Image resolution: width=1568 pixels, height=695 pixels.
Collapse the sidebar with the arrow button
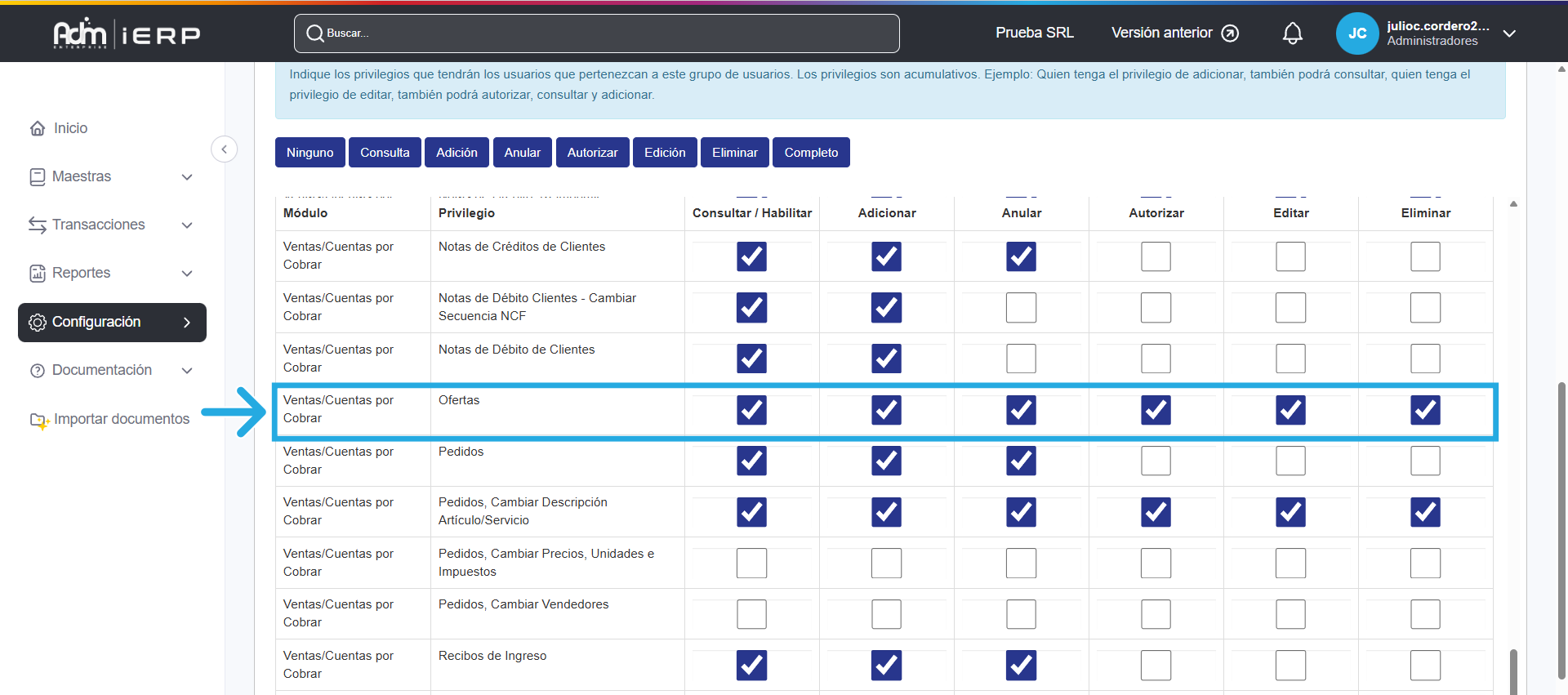pyautogui.click(x=224, y=149)
